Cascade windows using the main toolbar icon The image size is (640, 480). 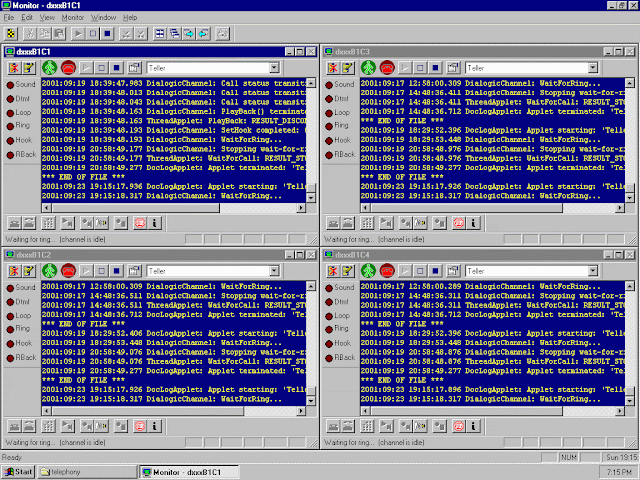point(174,33)
